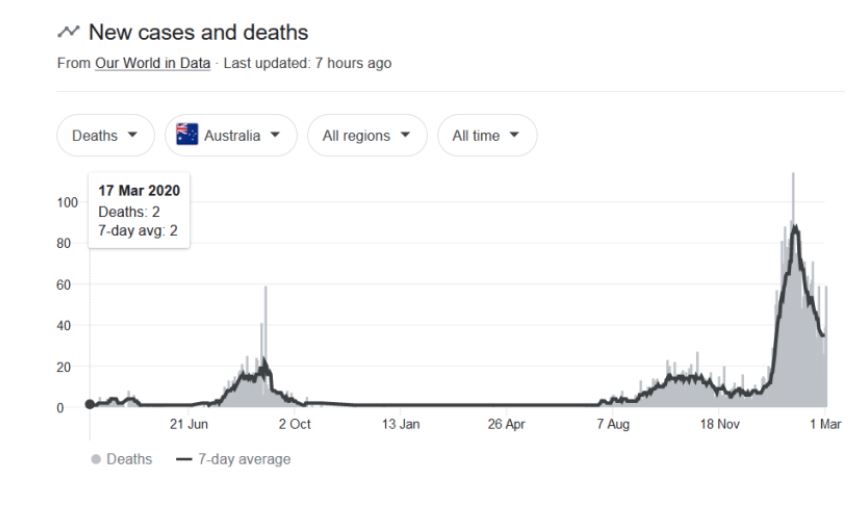Expand the All time range dropdown

click(x=487, y=136)
